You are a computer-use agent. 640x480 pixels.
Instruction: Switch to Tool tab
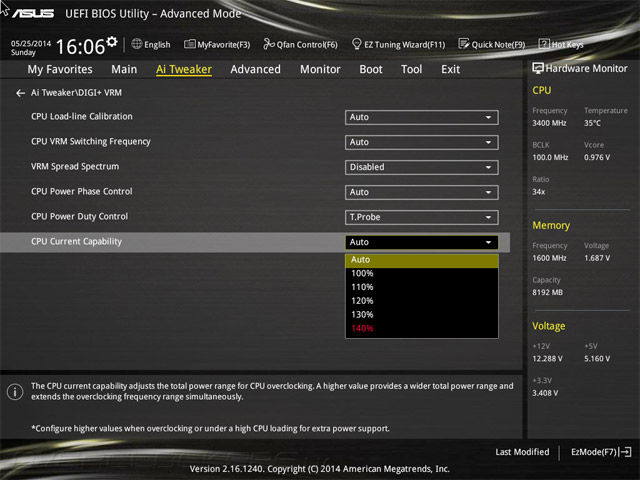pyautogui.click(x=411, y=69)
